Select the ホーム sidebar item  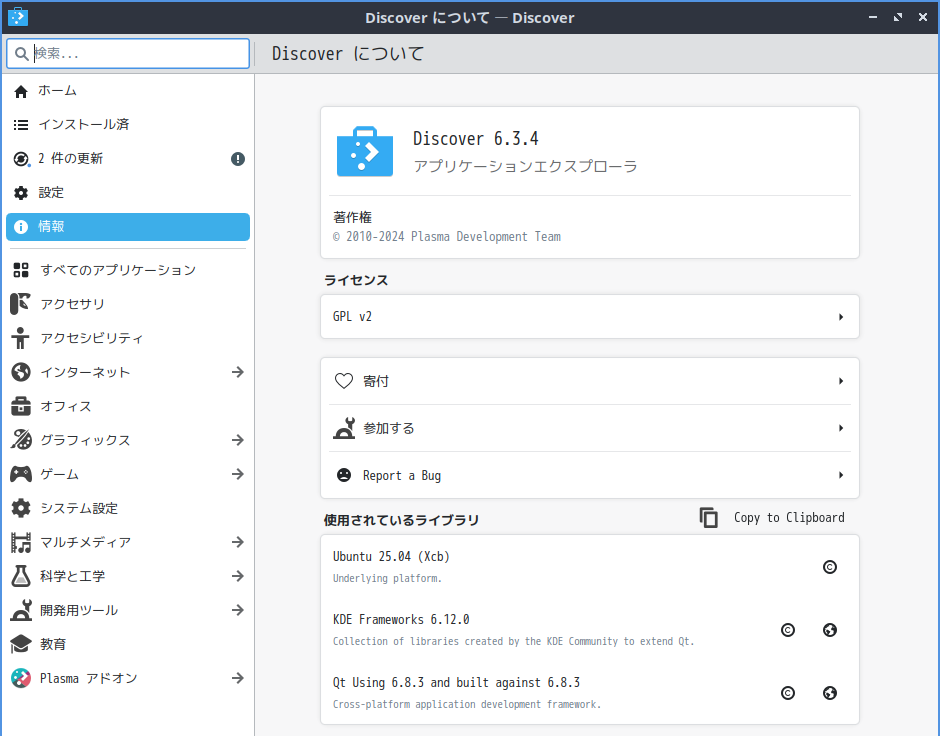coord(128,91)
